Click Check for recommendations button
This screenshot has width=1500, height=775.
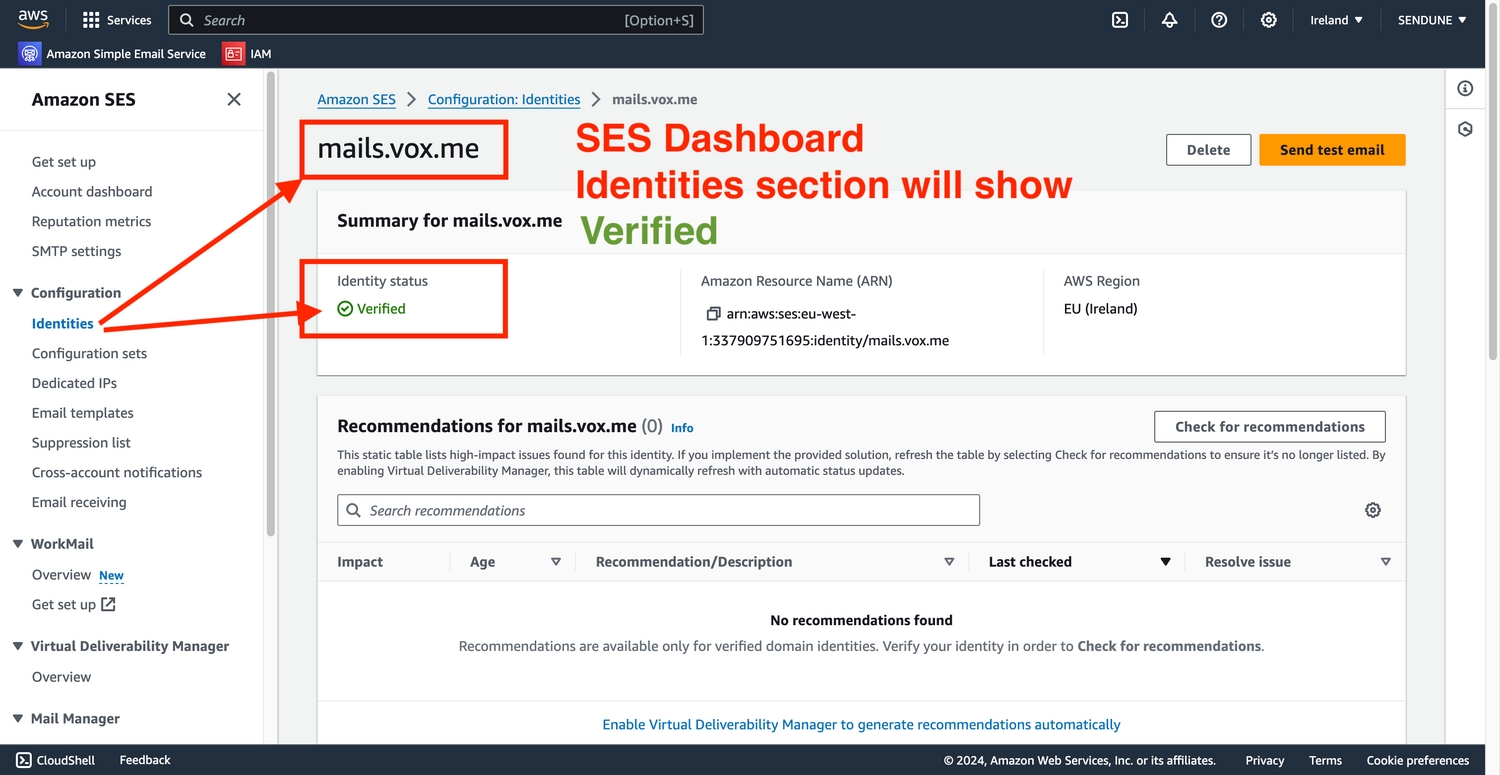tap(1269, 426)
